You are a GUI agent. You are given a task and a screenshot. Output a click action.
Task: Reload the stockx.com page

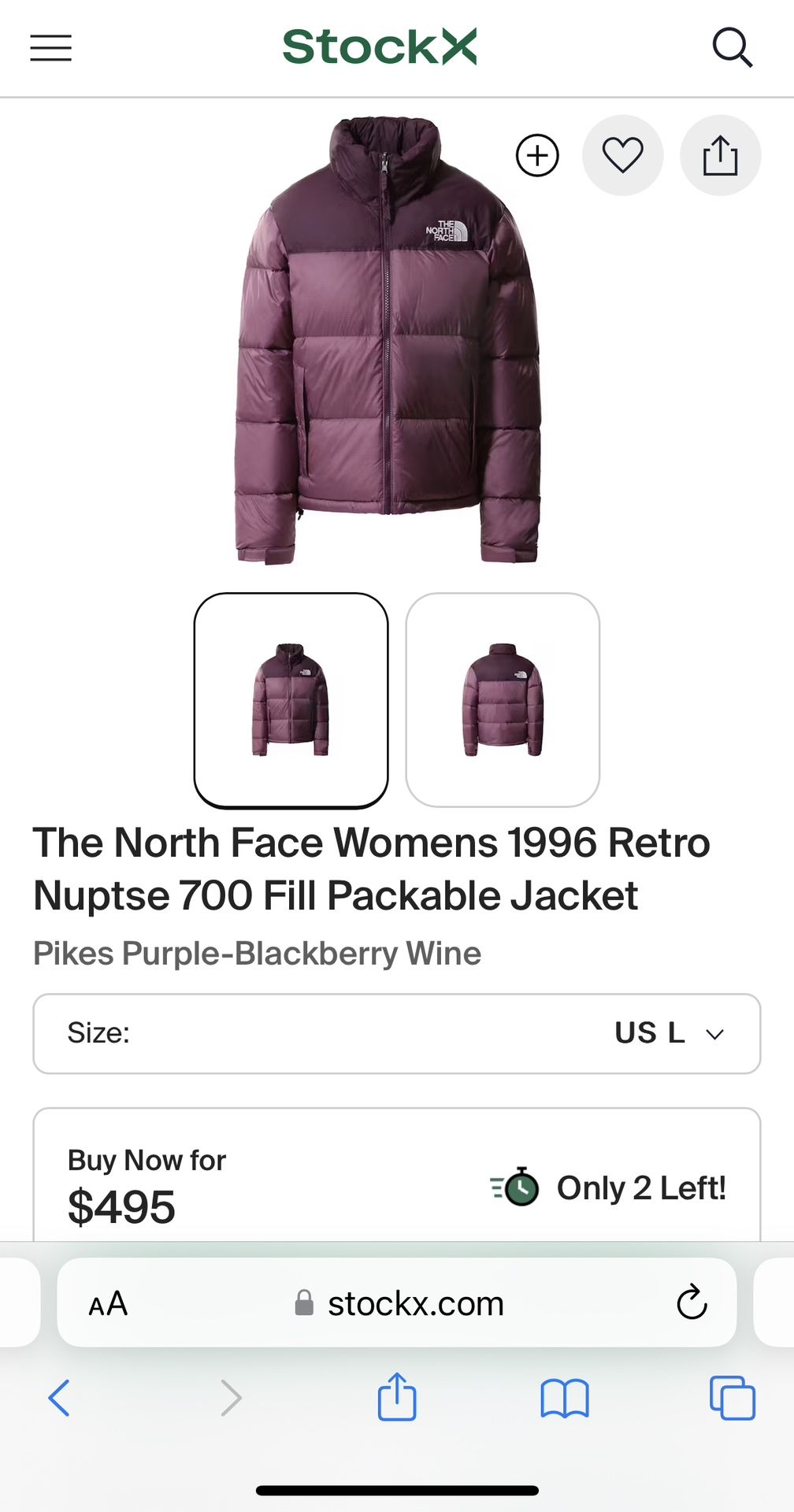[692, 1303]
